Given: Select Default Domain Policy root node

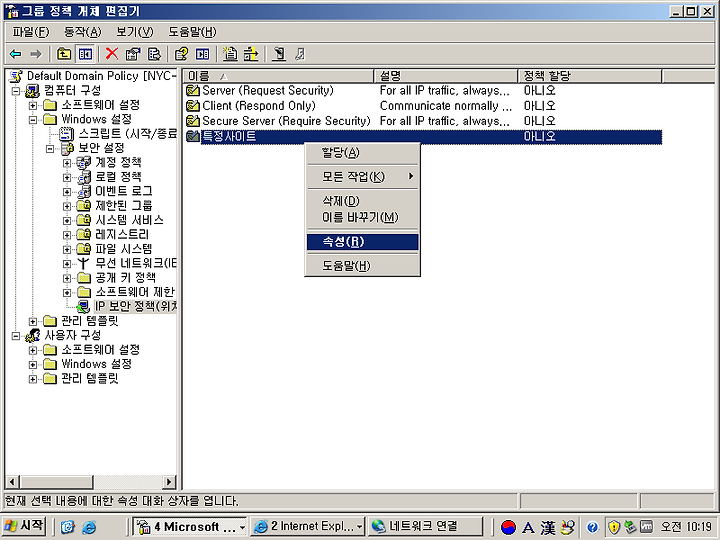Looking at the screenshot, I should (x=101, y=76).
